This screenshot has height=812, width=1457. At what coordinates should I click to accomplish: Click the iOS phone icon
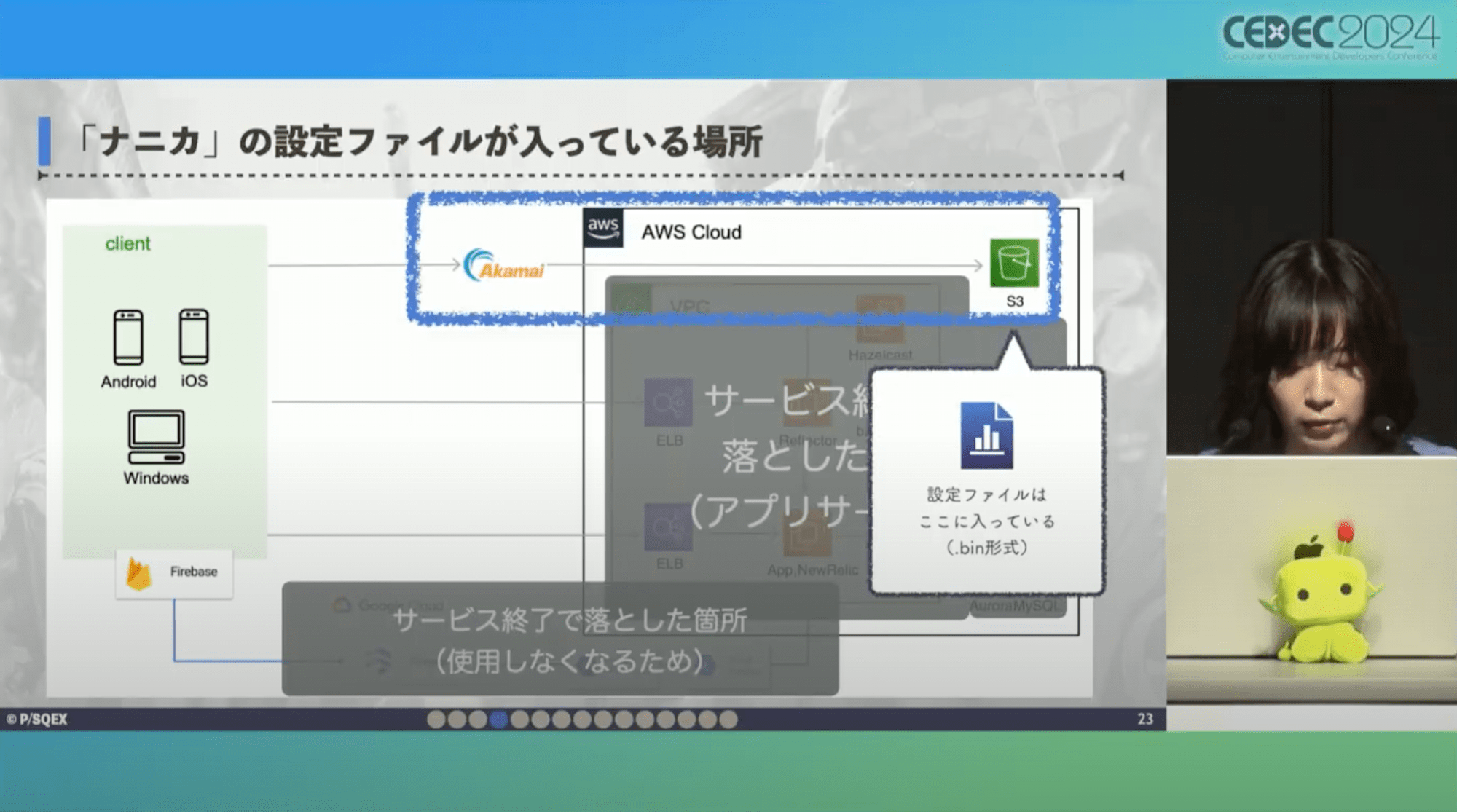194,336
